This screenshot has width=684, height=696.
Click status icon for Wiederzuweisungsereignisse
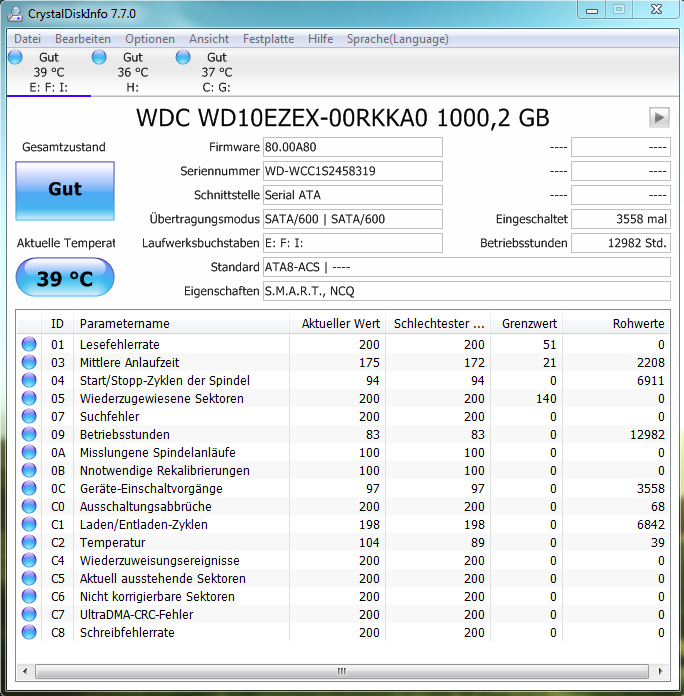tap(29, 560)
